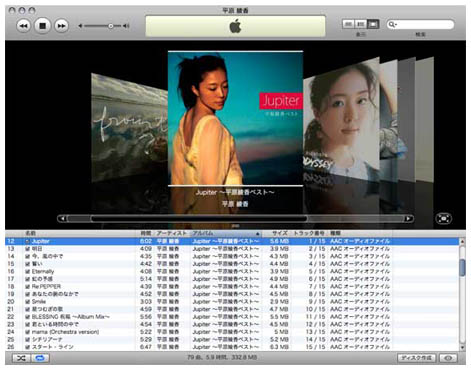Uncheck the Smile track checkbox

click(28, 302)
